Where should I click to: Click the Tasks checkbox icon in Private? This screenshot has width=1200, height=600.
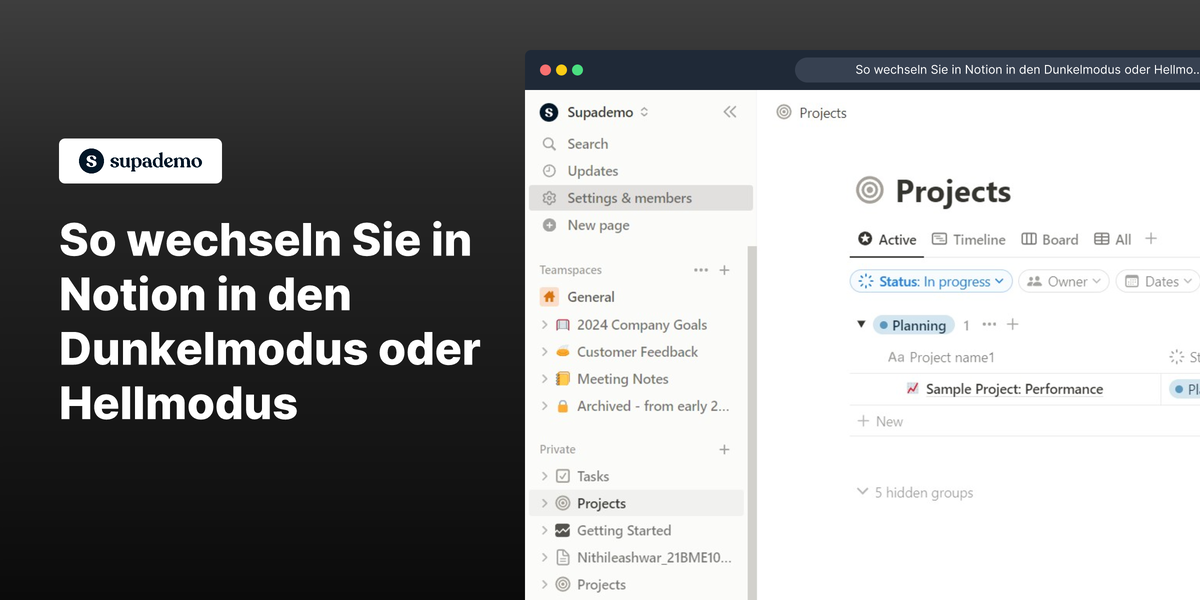click(x=563, y=475)
